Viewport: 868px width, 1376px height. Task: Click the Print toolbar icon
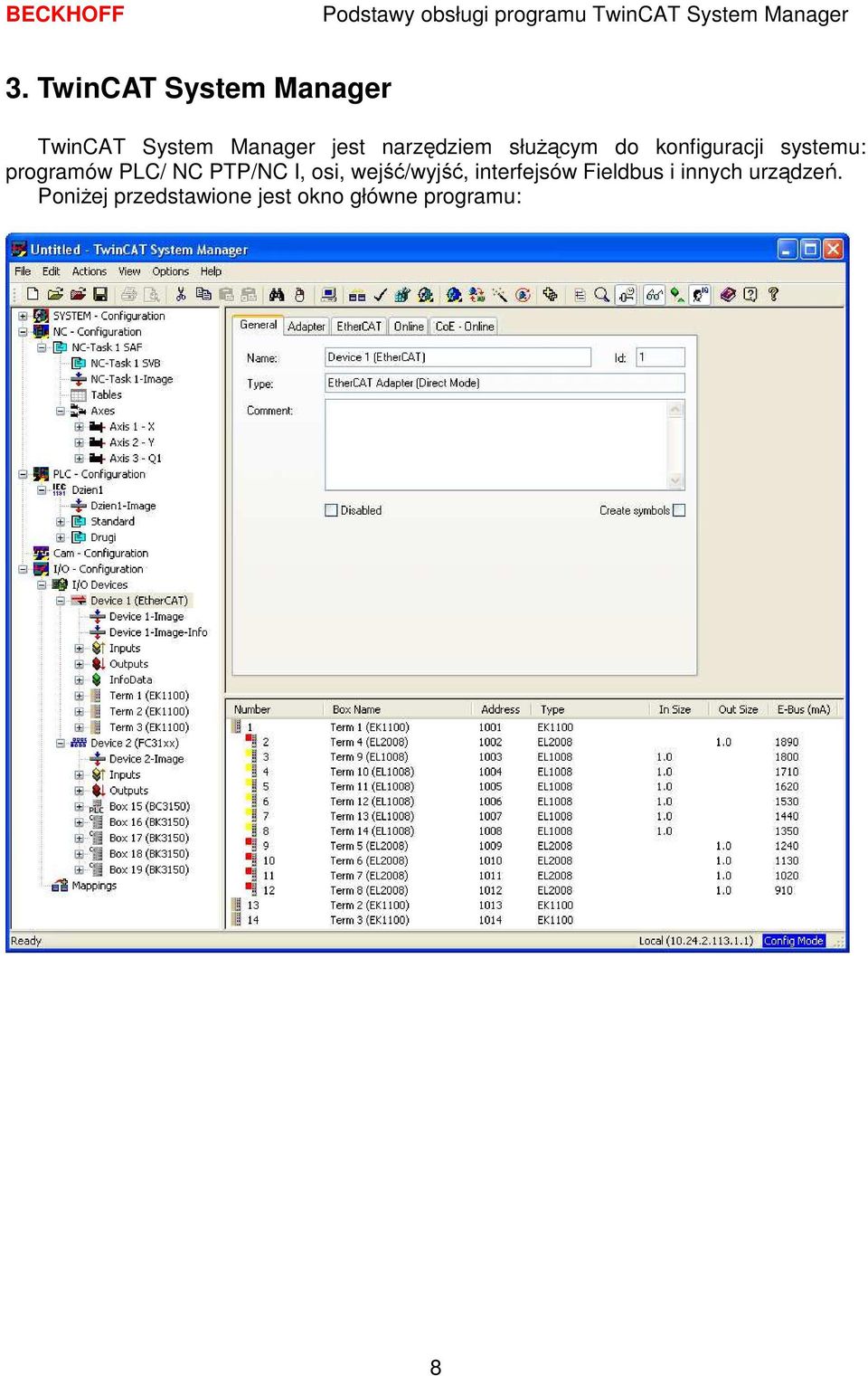tap(128, 294)
